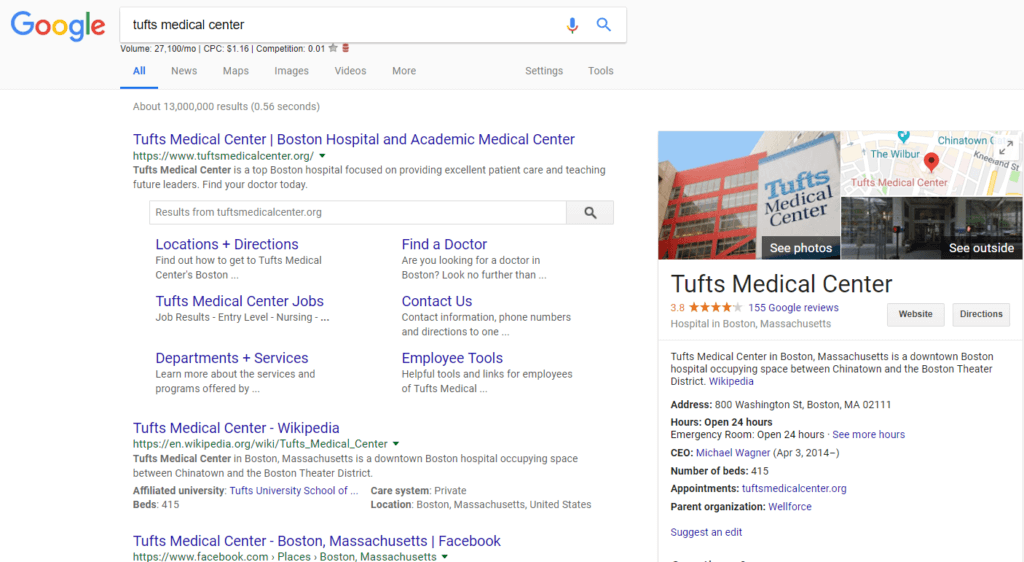Click the star icon beside Competition value
This screenshot has width=1024, height=562.
click(333, 48)
